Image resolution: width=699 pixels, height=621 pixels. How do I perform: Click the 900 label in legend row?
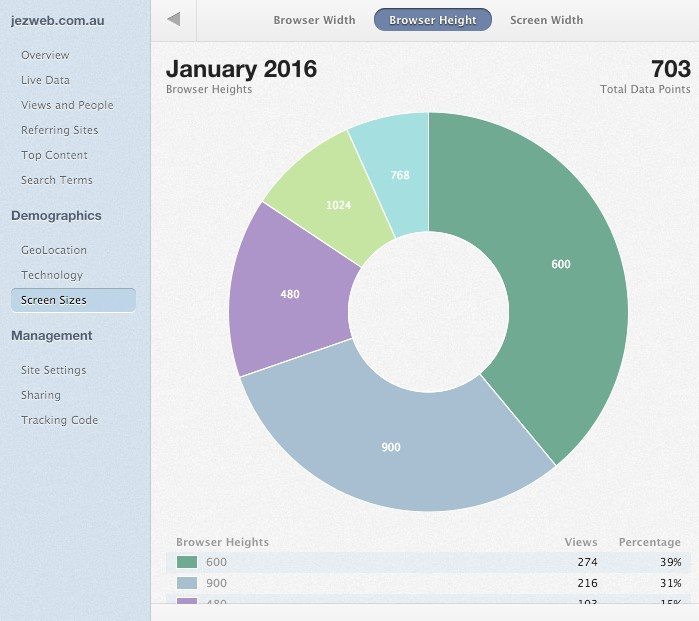(x=216, y=583)
